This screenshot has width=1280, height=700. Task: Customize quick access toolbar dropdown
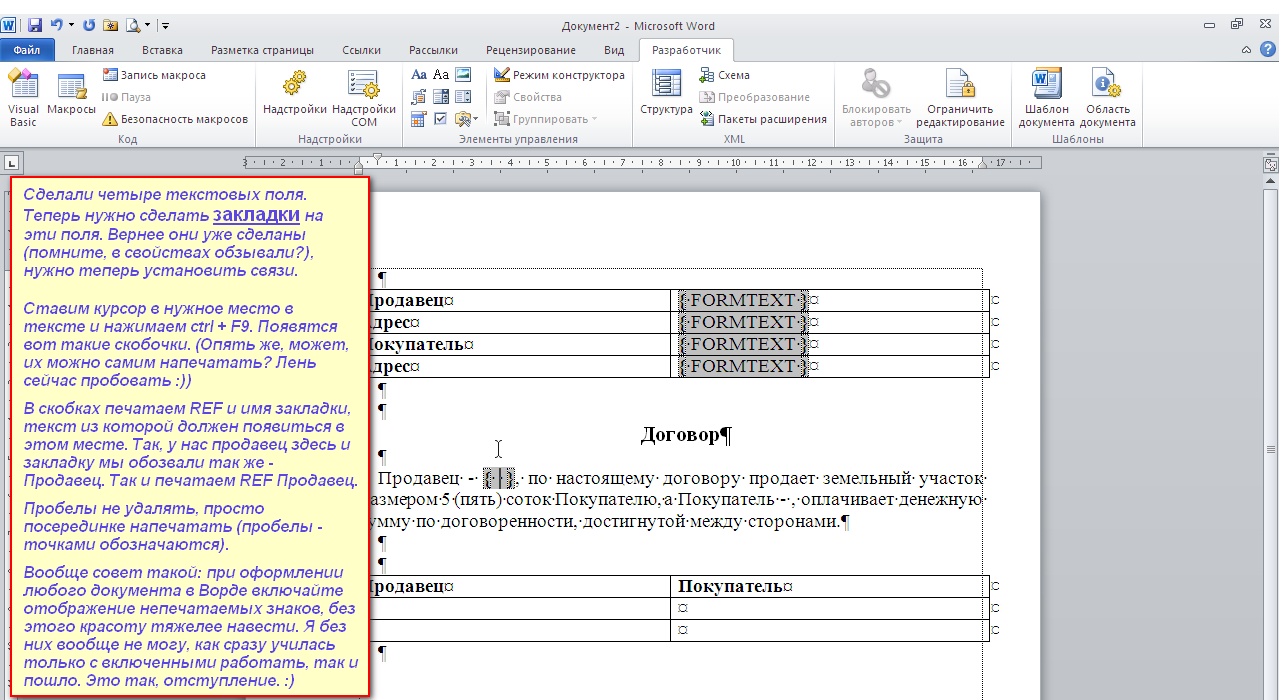tap(165, 25)
